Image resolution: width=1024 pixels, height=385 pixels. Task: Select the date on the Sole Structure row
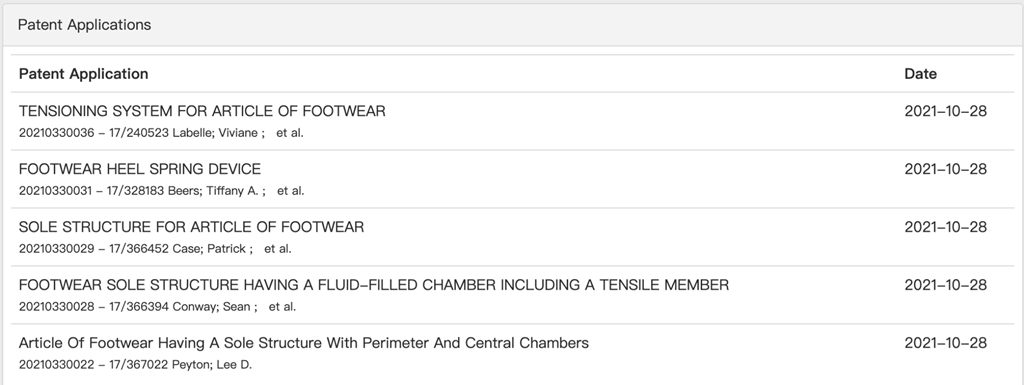point(946,227)
